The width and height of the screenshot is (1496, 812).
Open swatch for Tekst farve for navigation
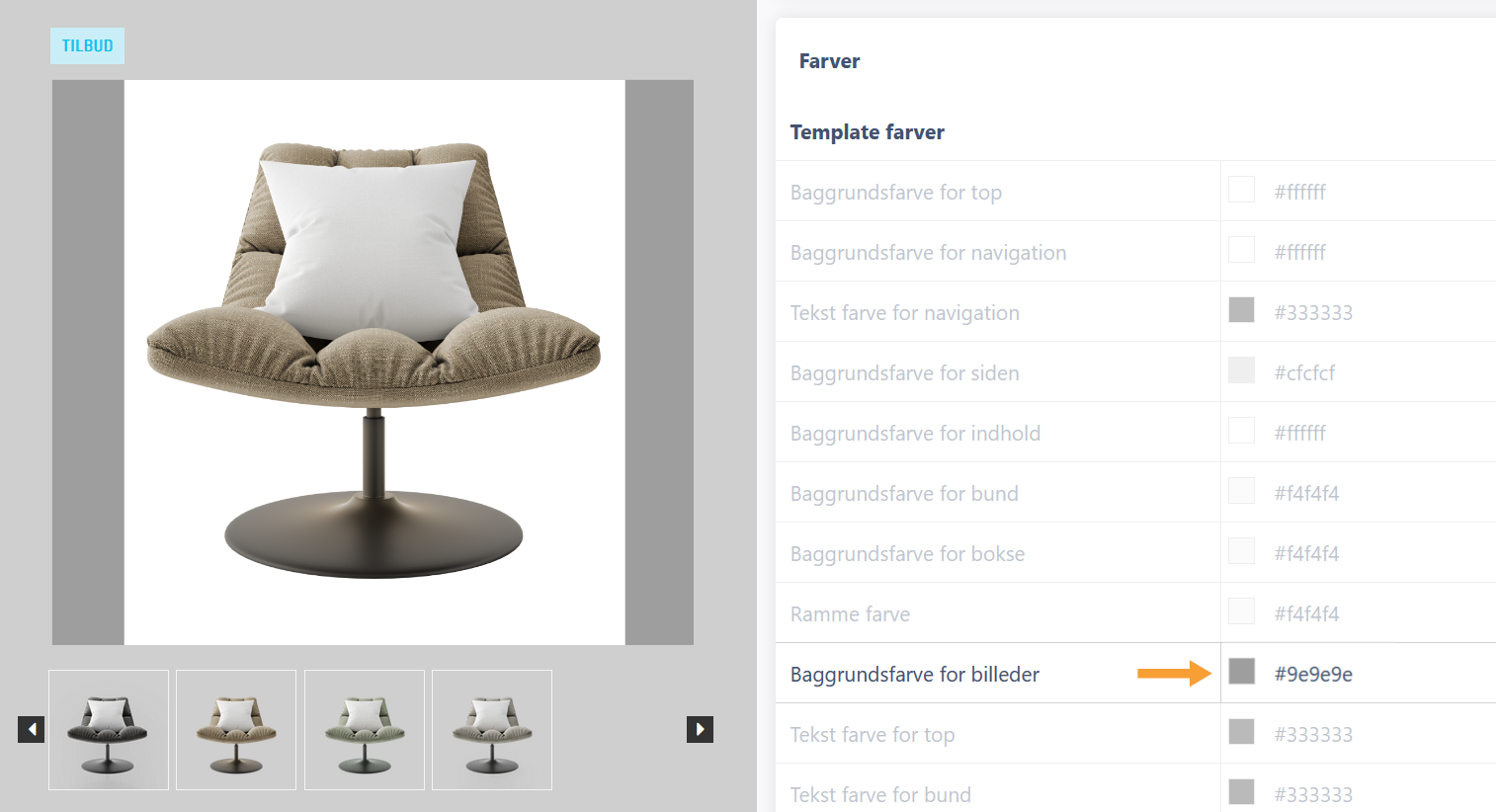click(x=1241, y=310)
